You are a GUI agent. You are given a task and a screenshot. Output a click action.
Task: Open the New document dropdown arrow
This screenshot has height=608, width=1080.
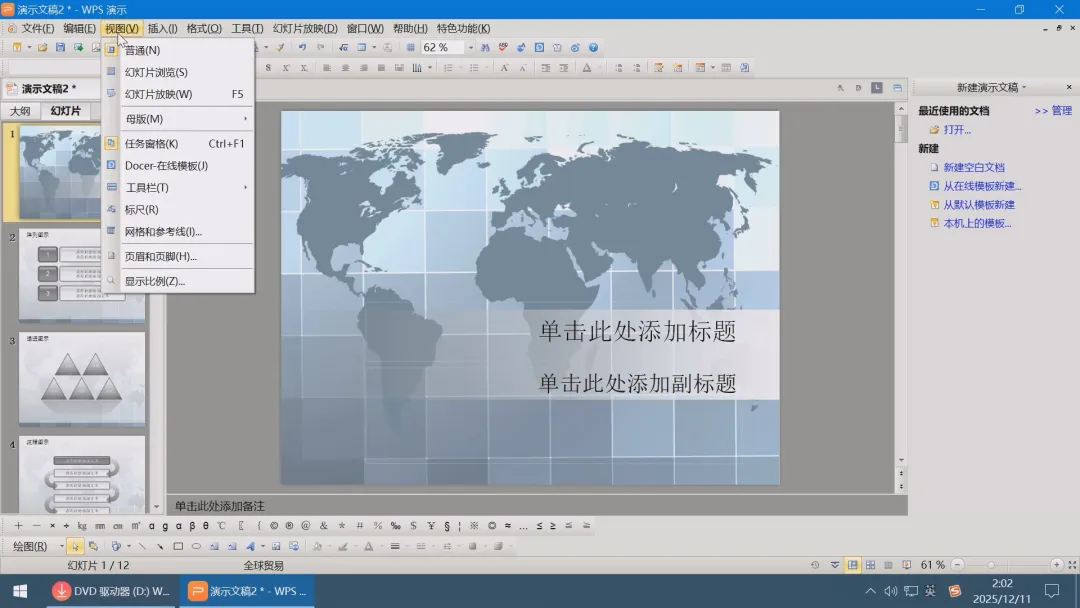coord(29,48)
